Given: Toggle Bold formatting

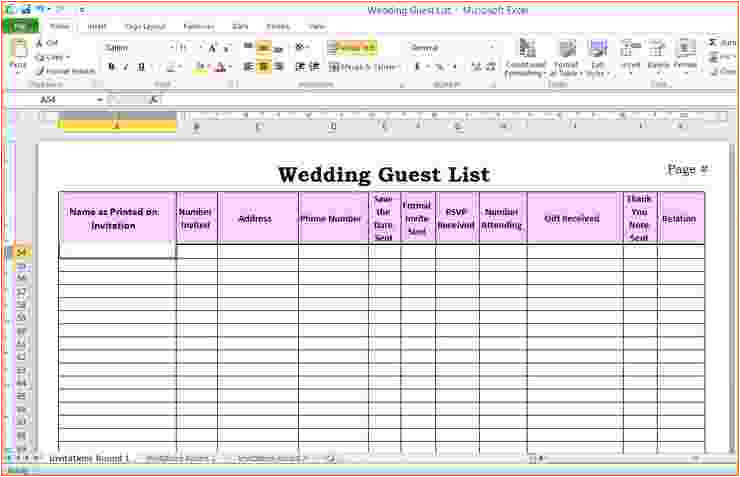Looking at the screenshot, I should coord(111,67).
